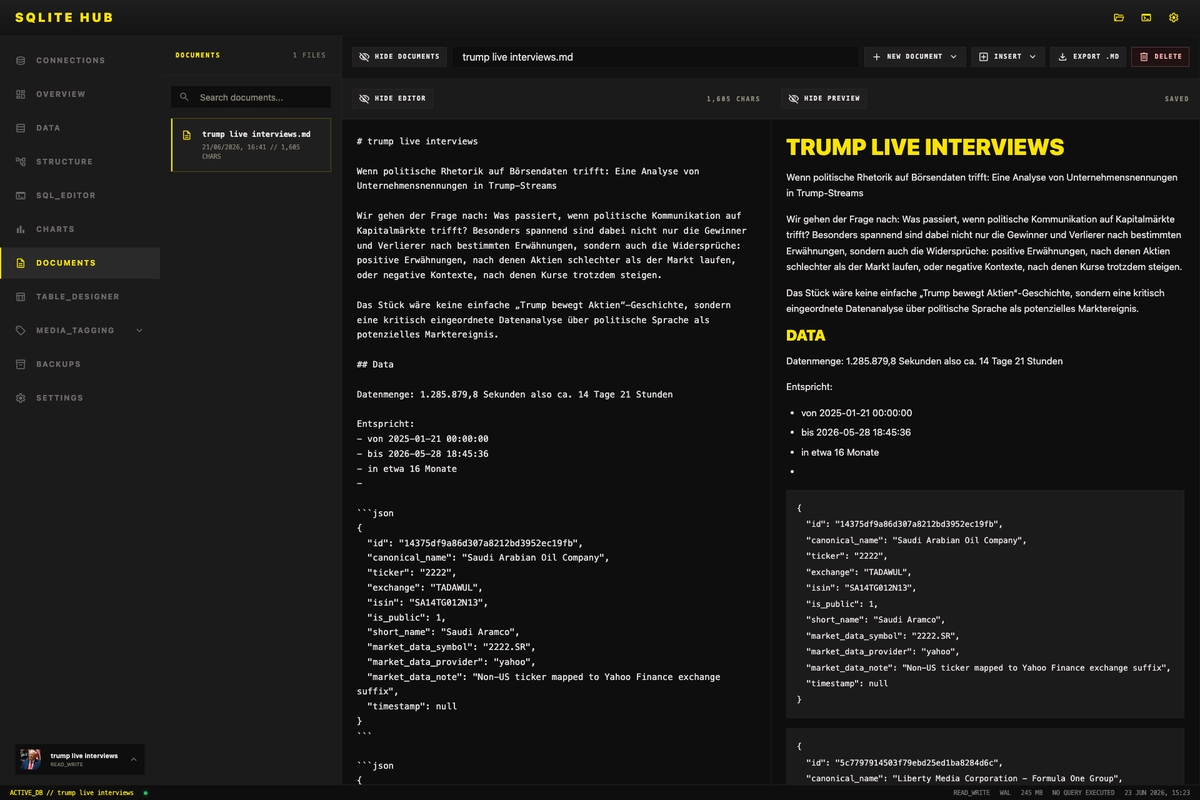Viewport: 1200px width, 800px height.
Task: Select trump live interviews.md document entry
Action: (251, 145)
